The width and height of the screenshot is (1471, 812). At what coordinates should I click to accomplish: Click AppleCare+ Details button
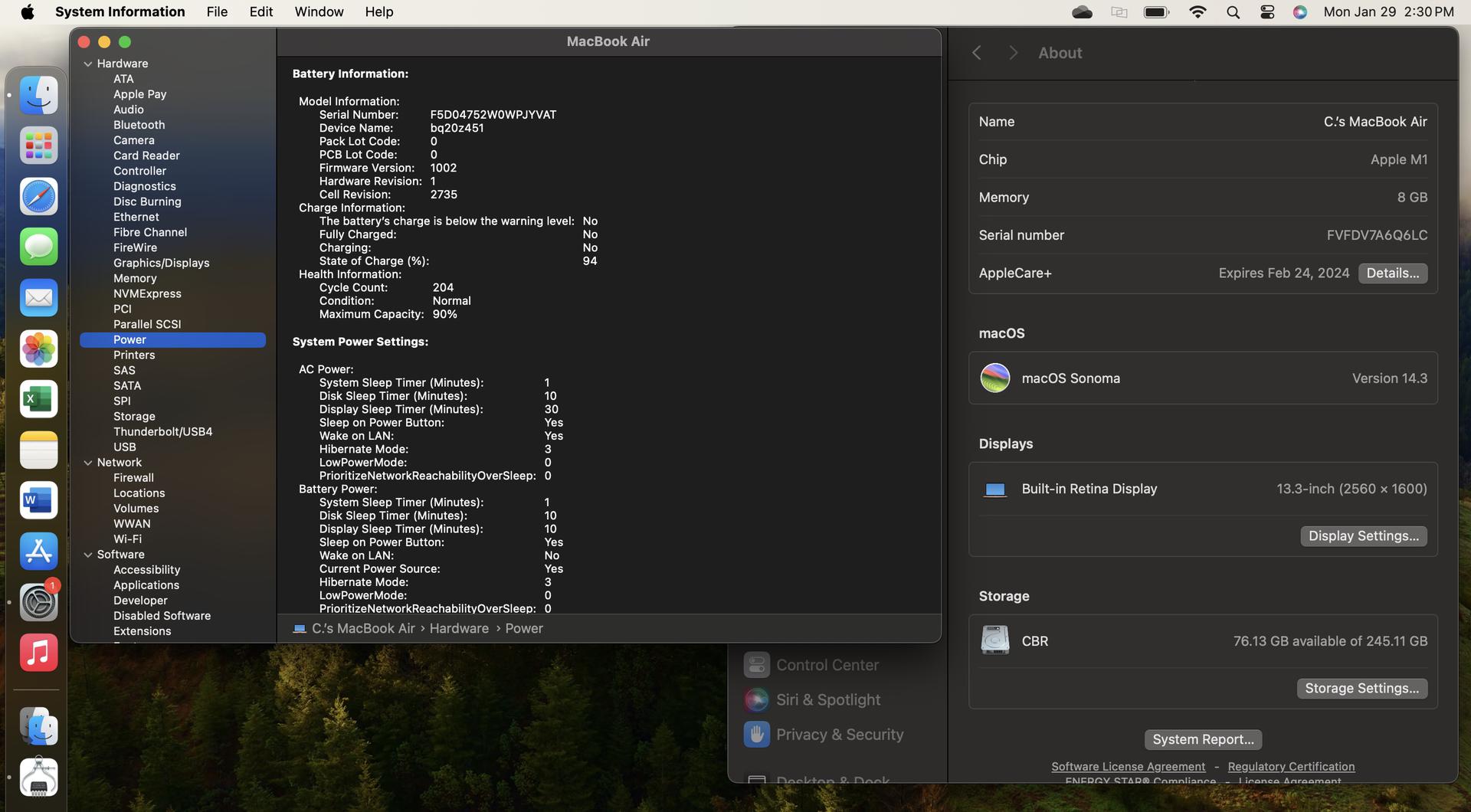(1392, 273)
